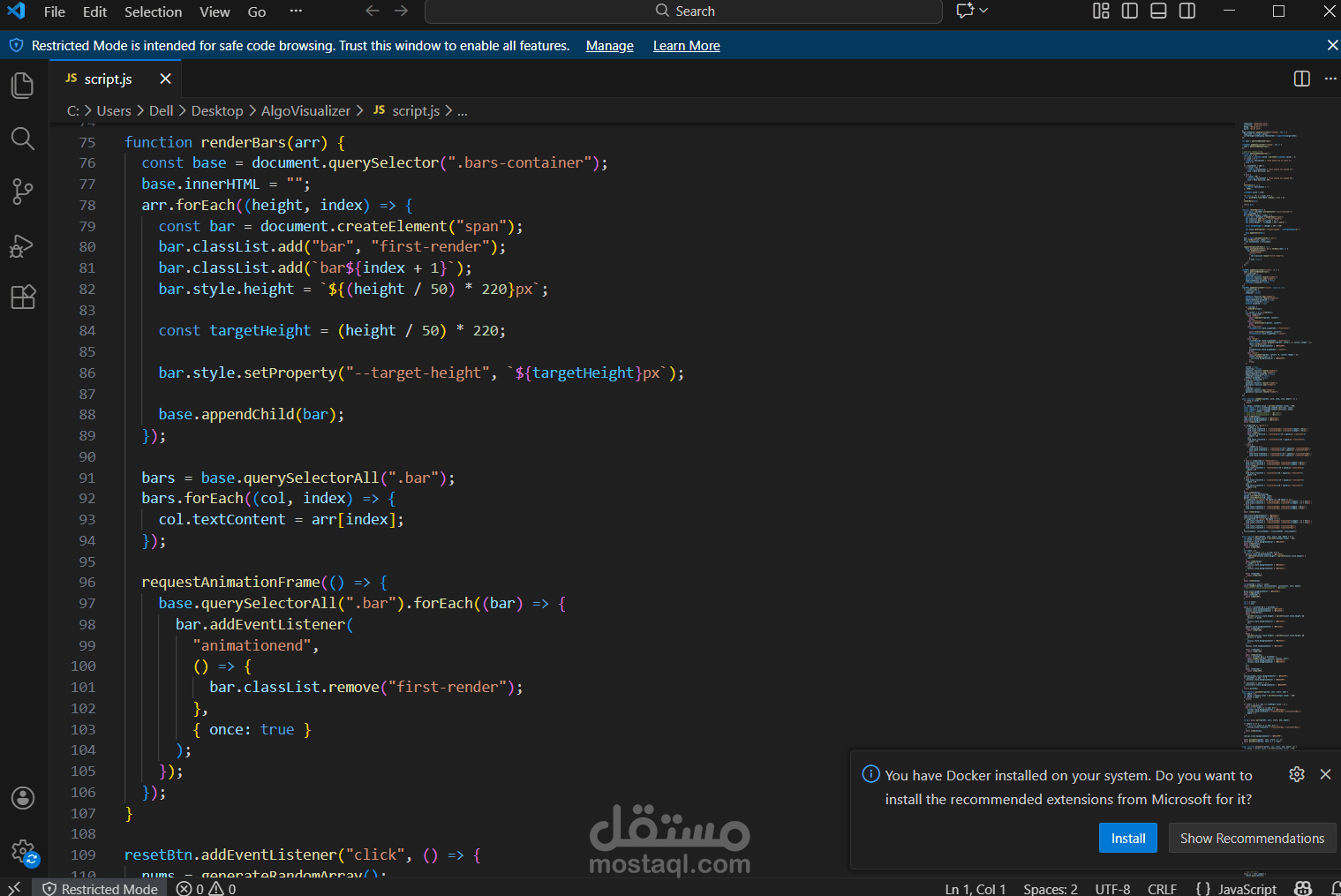Click the notification info icon
This screenshot has height=896, width=1341.
(x=870, y=774)
